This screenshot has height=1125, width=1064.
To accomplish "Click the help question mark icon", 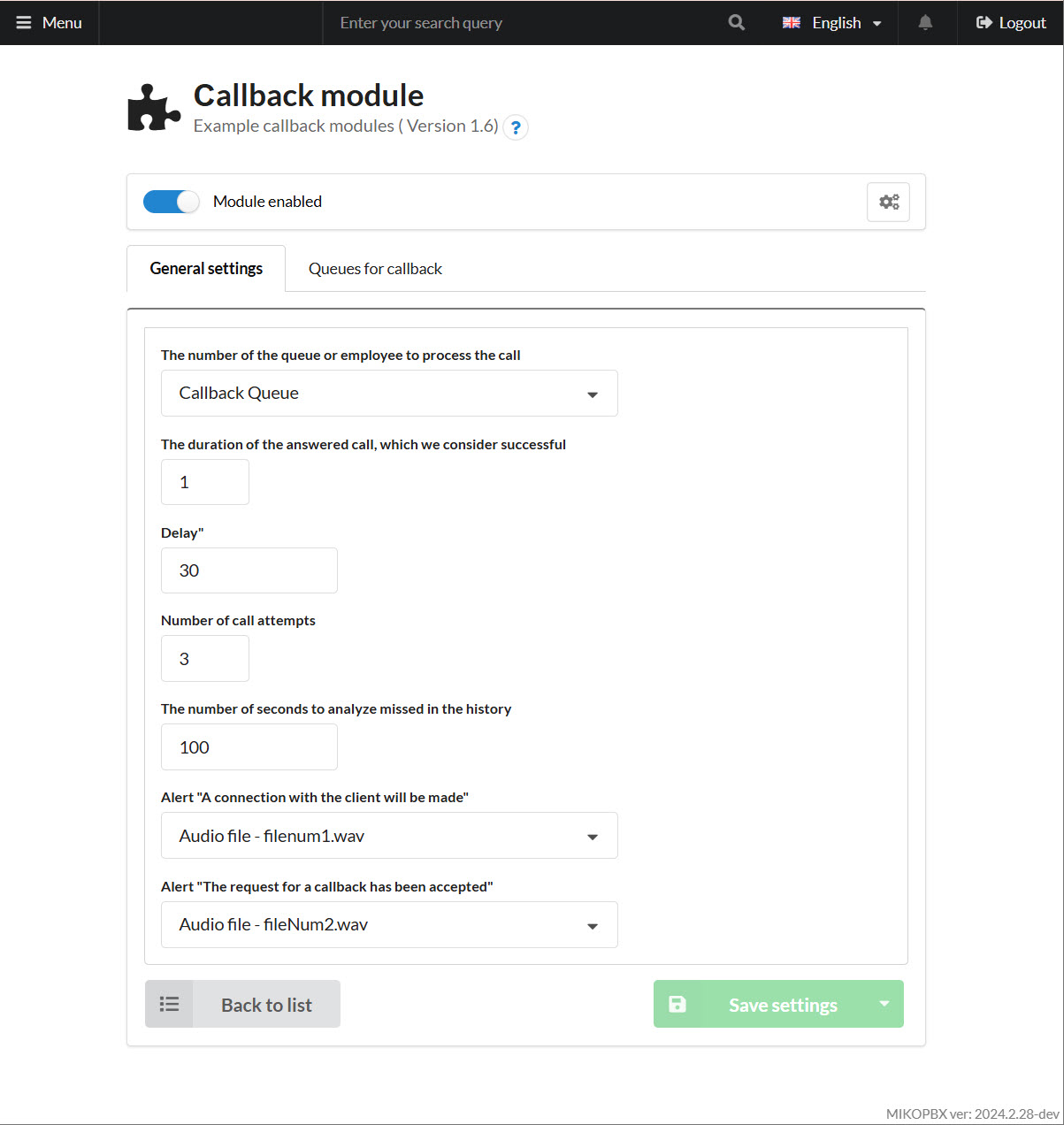I will click(516, 127).
